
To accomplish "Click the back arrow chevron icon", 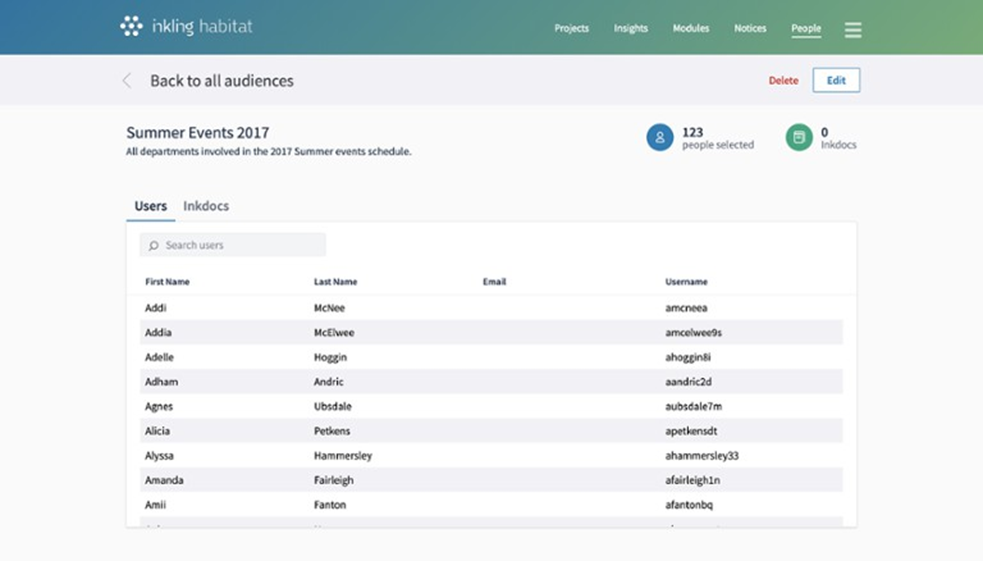I will [x=127, y=81].
